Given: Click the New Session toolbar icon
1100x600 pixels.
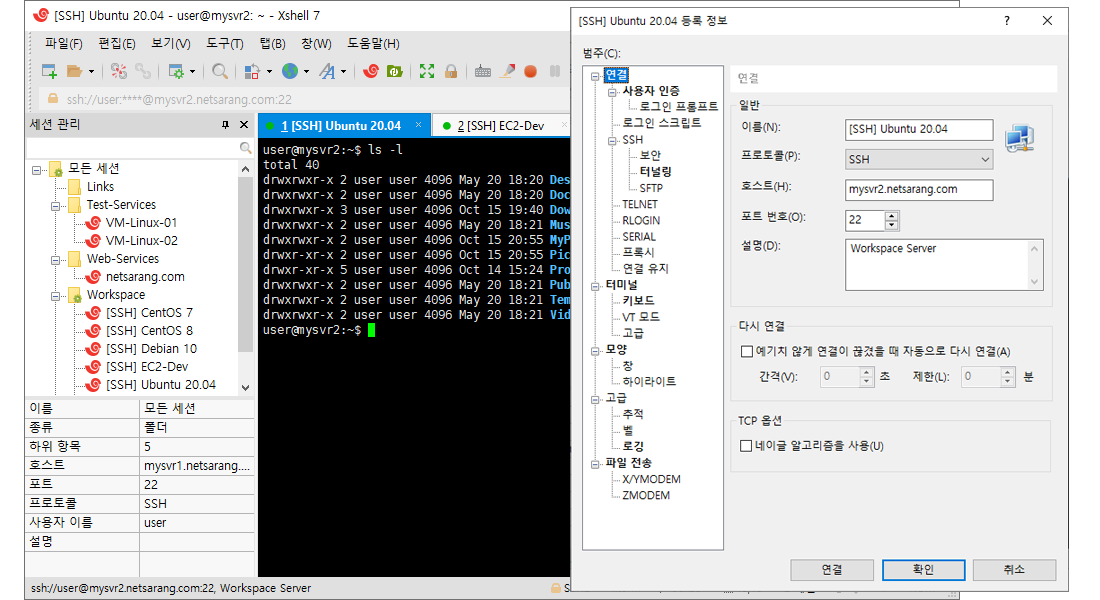Looking at the screenshot, I should (x=49, y=71).
